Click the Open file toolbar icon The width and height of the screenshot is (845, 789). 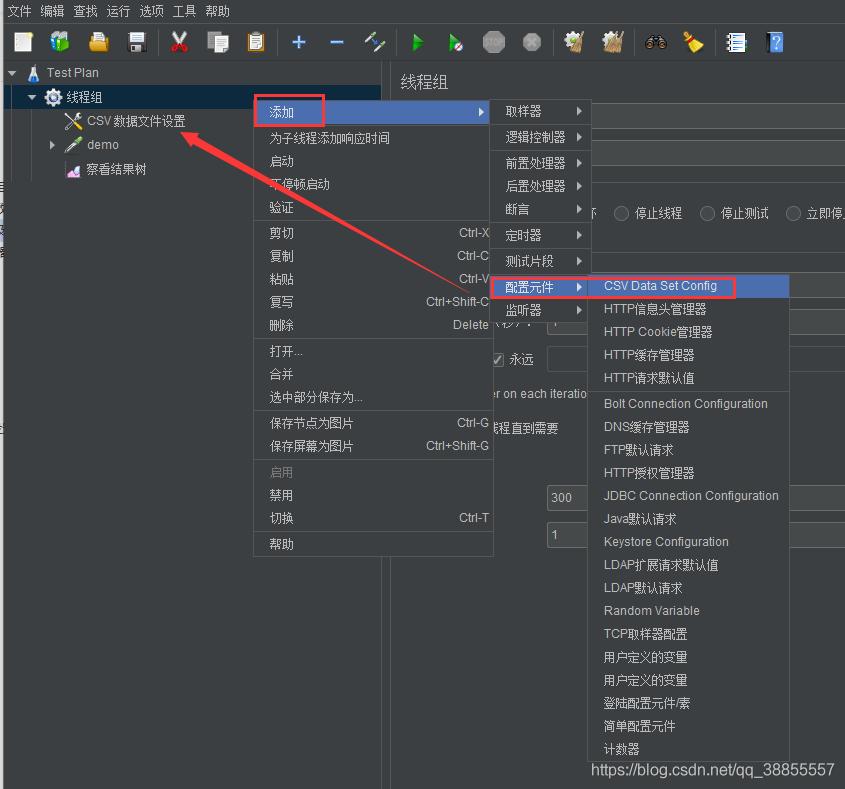click(99, 42)
